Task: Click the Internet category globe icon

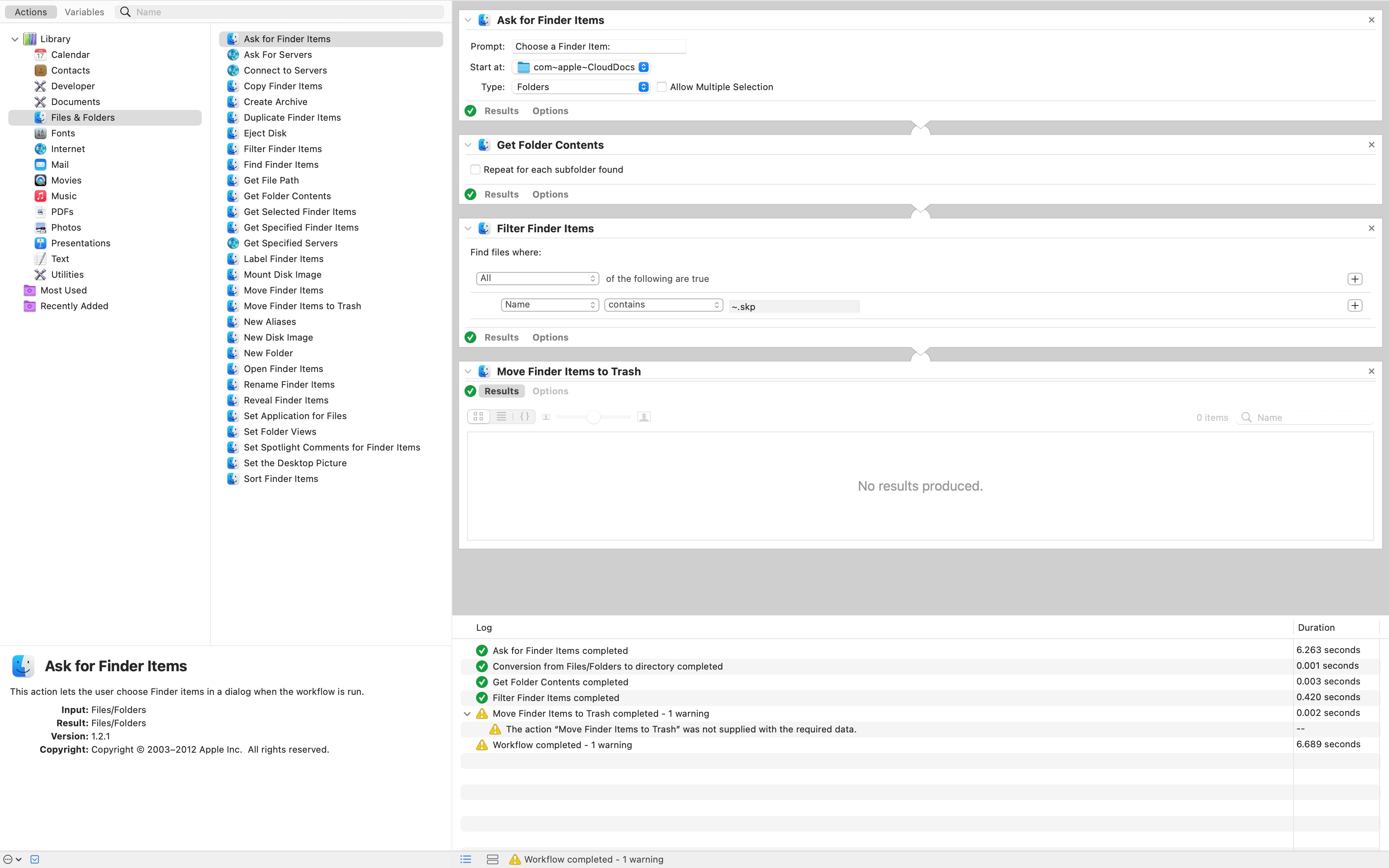Action: [x=40, y=149]
